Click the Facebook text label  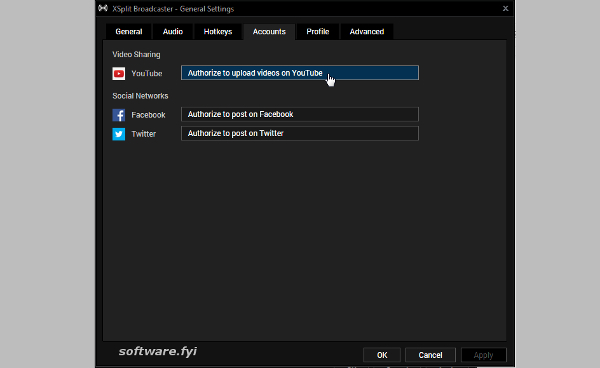[x=148, y=115]
